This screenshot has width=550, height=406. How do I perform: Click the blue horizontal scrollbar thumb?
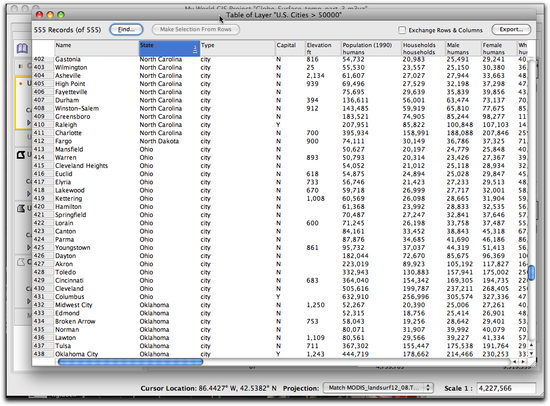(130, 362)
